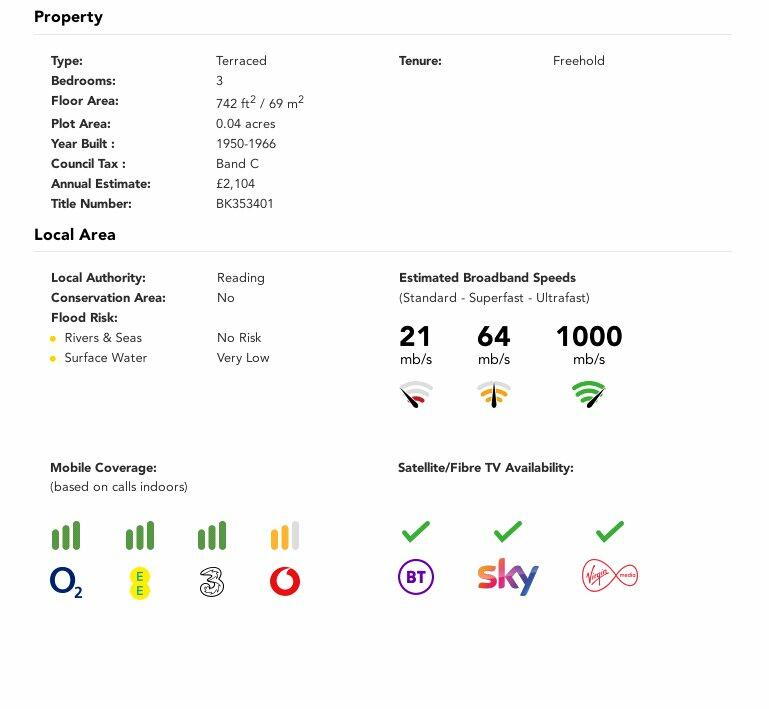Click the orange superfast broadband gauge icon
Viewport: 769px width, 709px height.
494,394
